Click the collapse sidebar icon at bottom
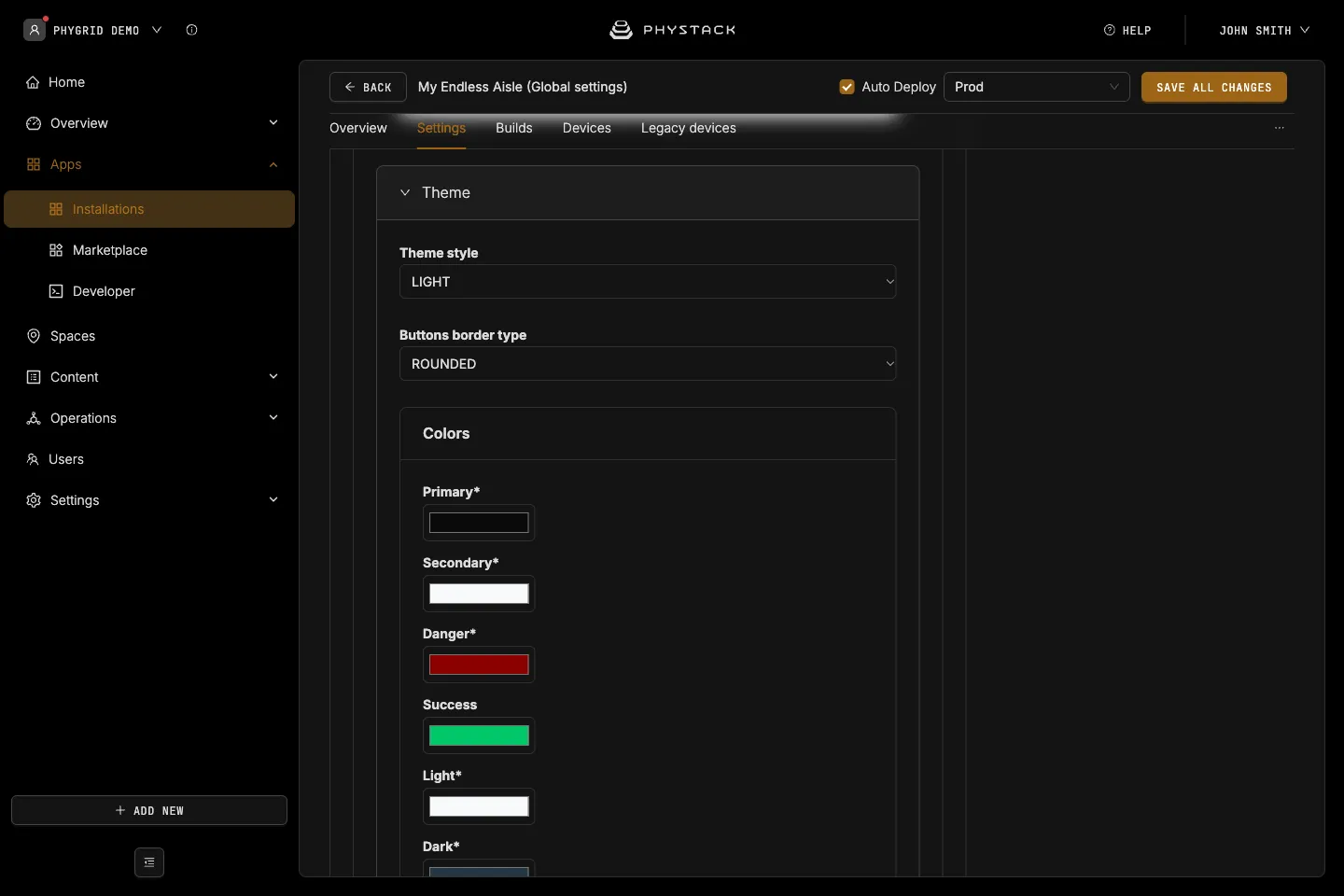The width and height of the screenshot is (1344, 896). point(149,862)
